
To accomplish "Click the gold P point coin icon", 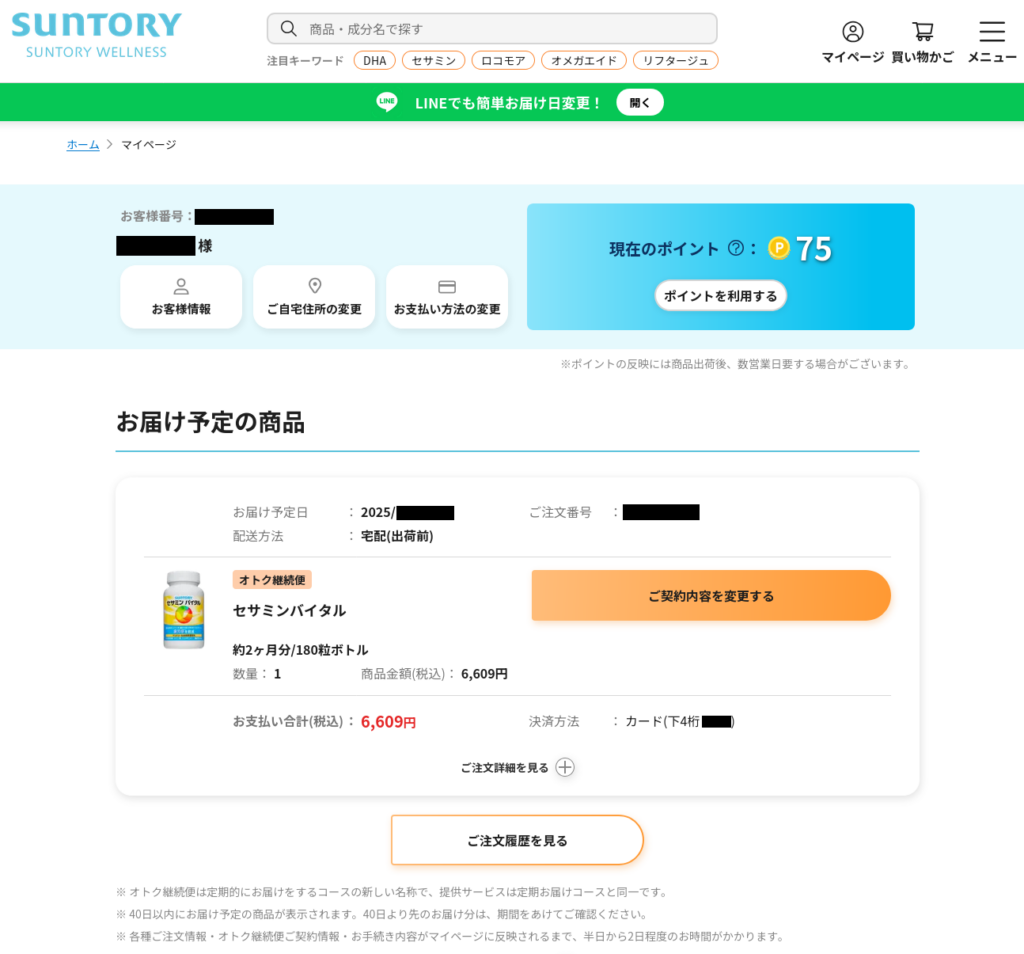I will (779, 248).
